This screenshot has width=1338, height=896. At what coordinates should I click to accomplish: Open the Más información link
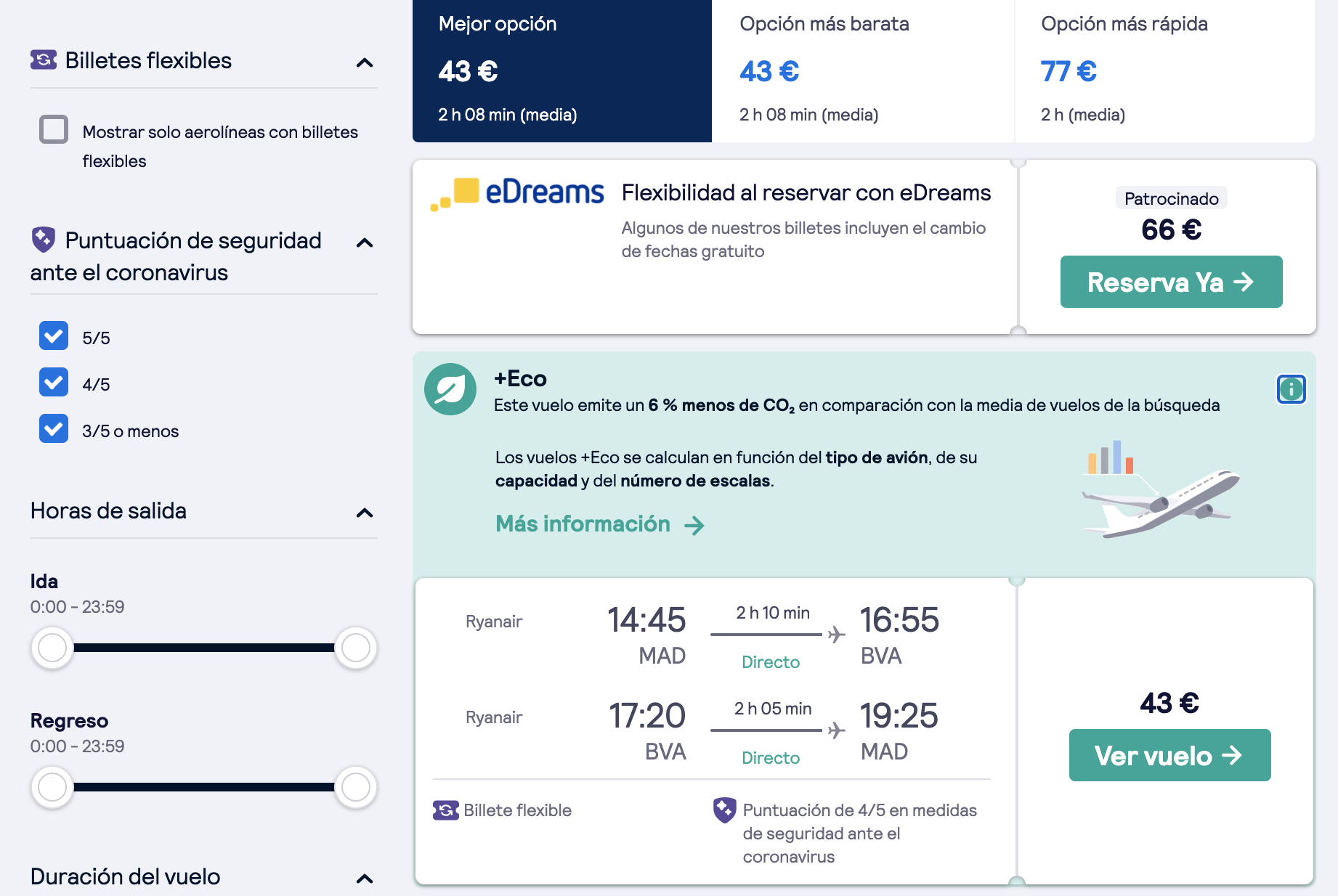pos(600,524)
